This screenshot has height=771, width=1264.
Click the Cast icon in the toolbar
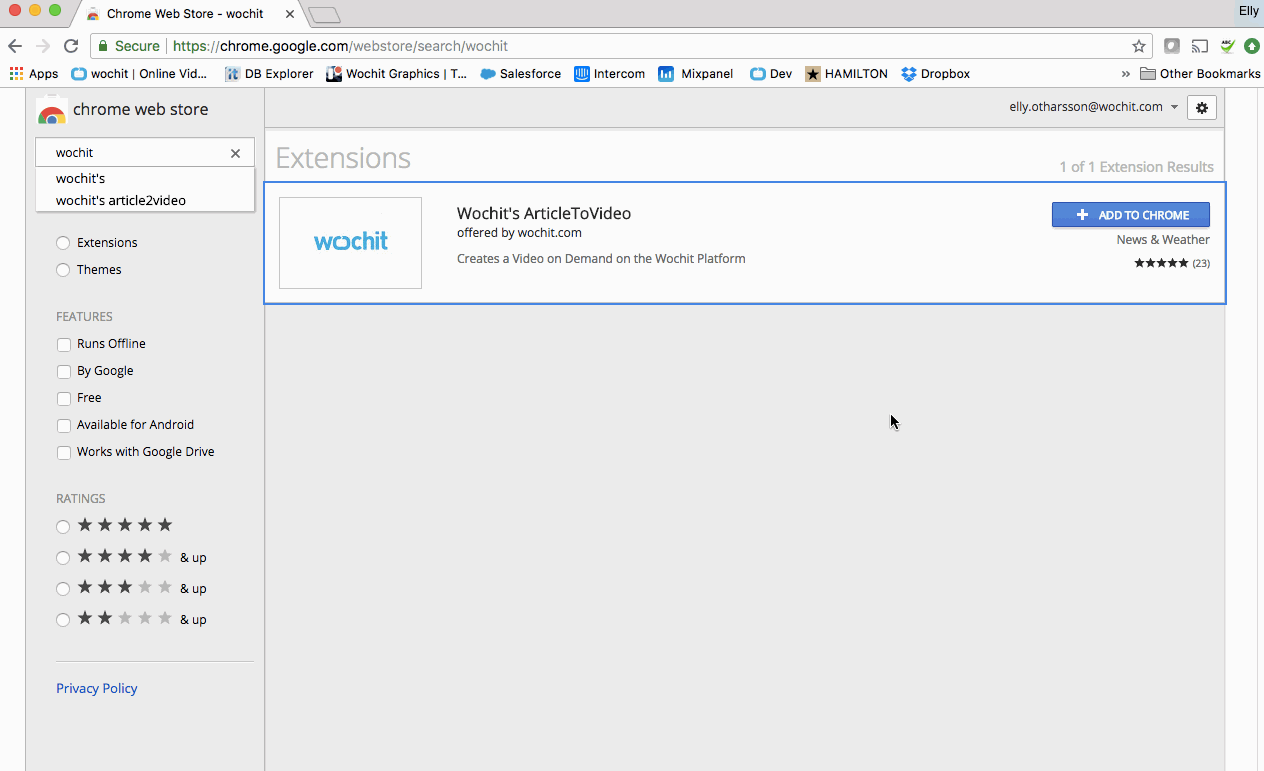tap(1199, 46)
